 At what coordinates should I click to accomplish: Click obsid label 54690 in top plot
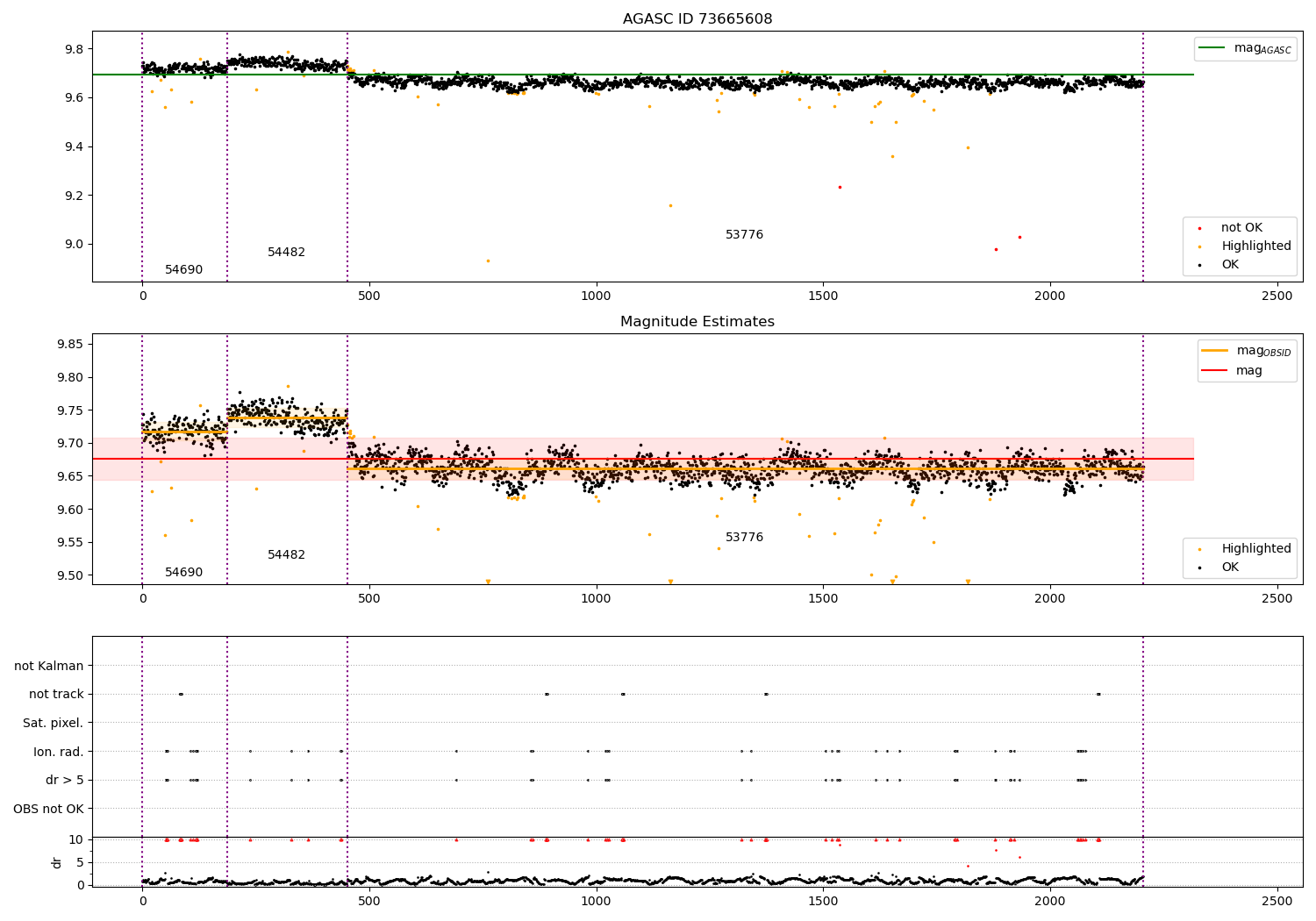coord(183,270)
